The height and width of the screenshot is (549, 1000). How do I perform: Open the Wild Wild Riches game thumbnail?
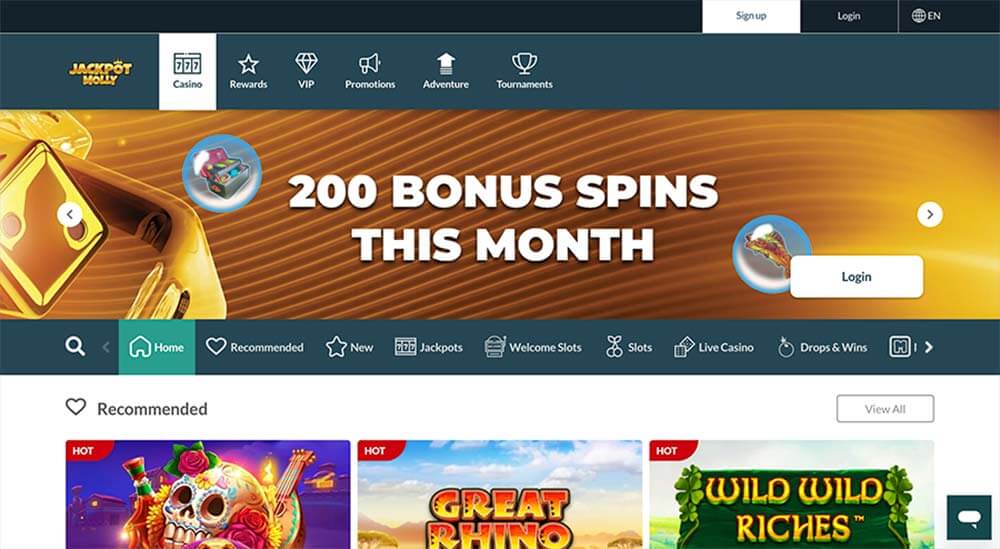coord(791,494)
